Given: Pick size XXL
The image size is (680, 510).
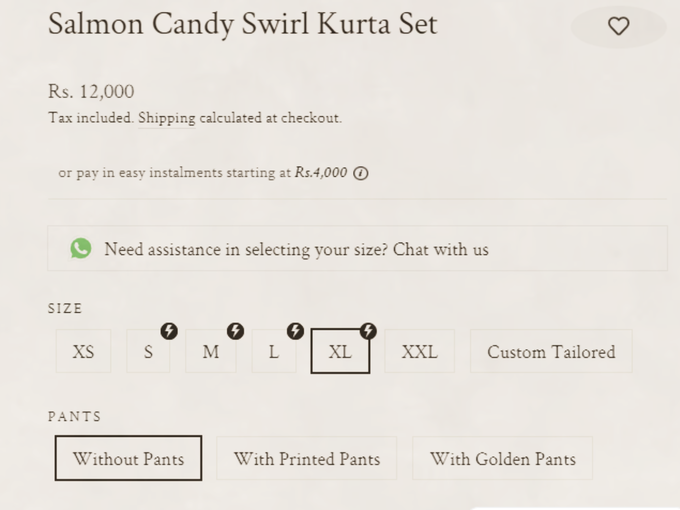Looking at the screenshot, I should tap(419, 351).
